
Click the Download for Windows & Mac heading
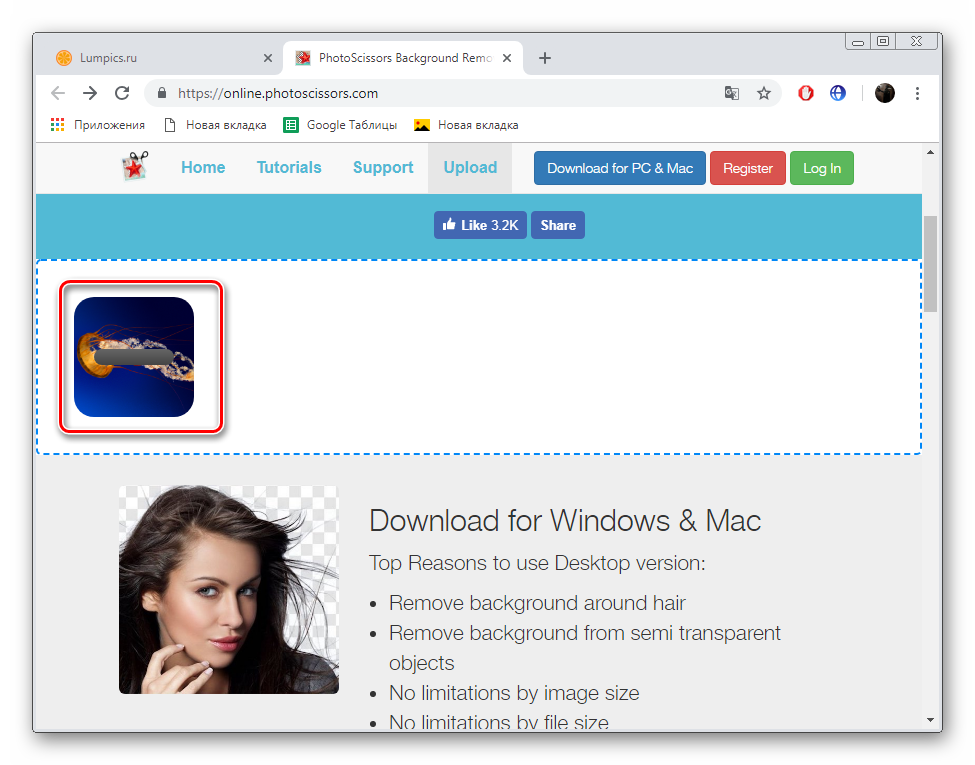[565, 521]
